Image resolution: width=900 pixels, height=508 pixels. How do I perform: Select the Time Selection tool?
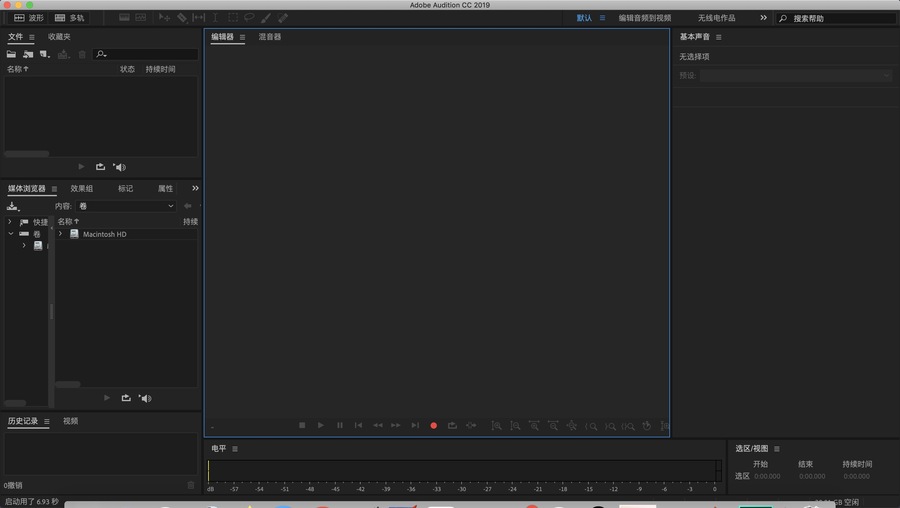point(215,18)
